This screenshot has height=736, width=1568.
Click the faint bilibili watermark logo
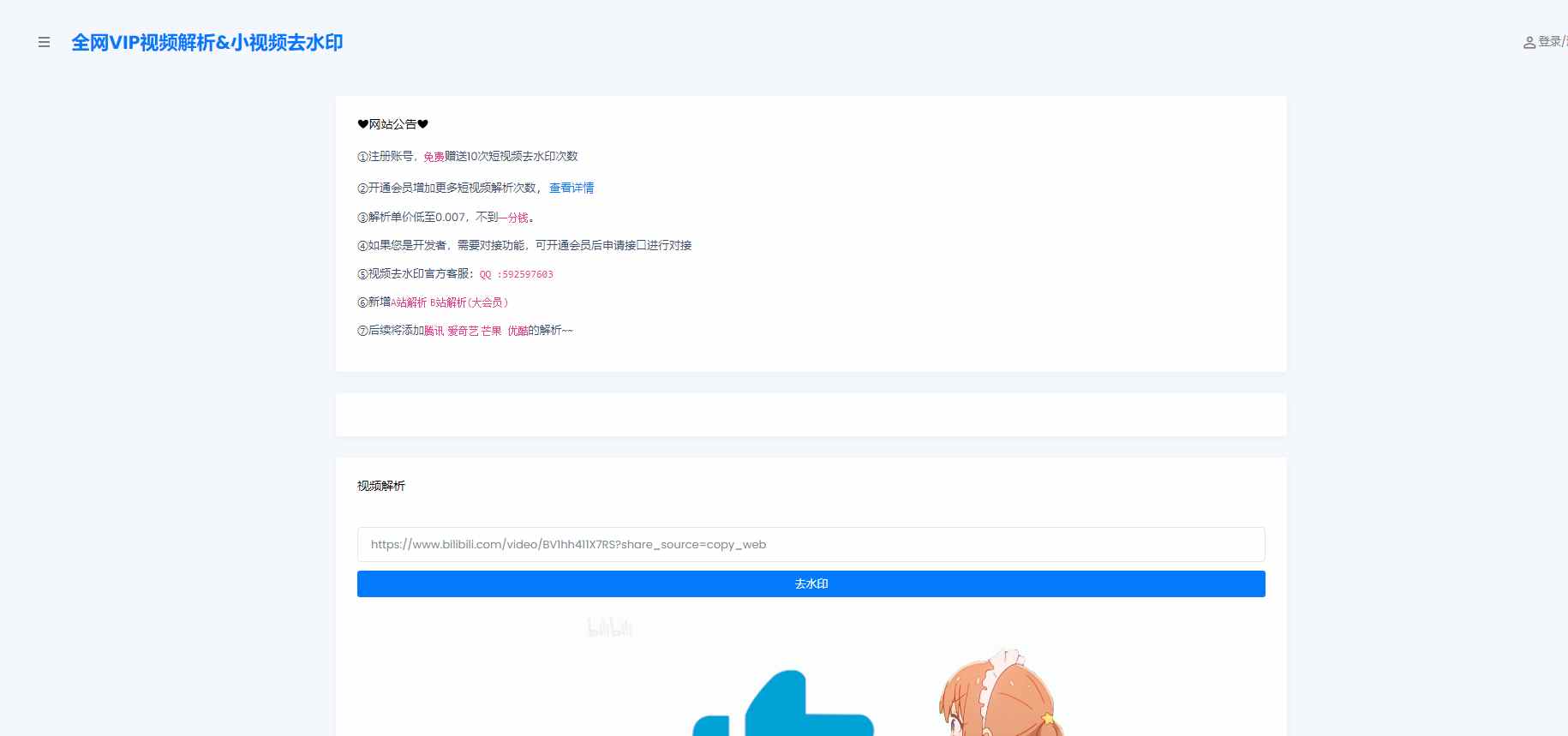[x=609, y=629]
